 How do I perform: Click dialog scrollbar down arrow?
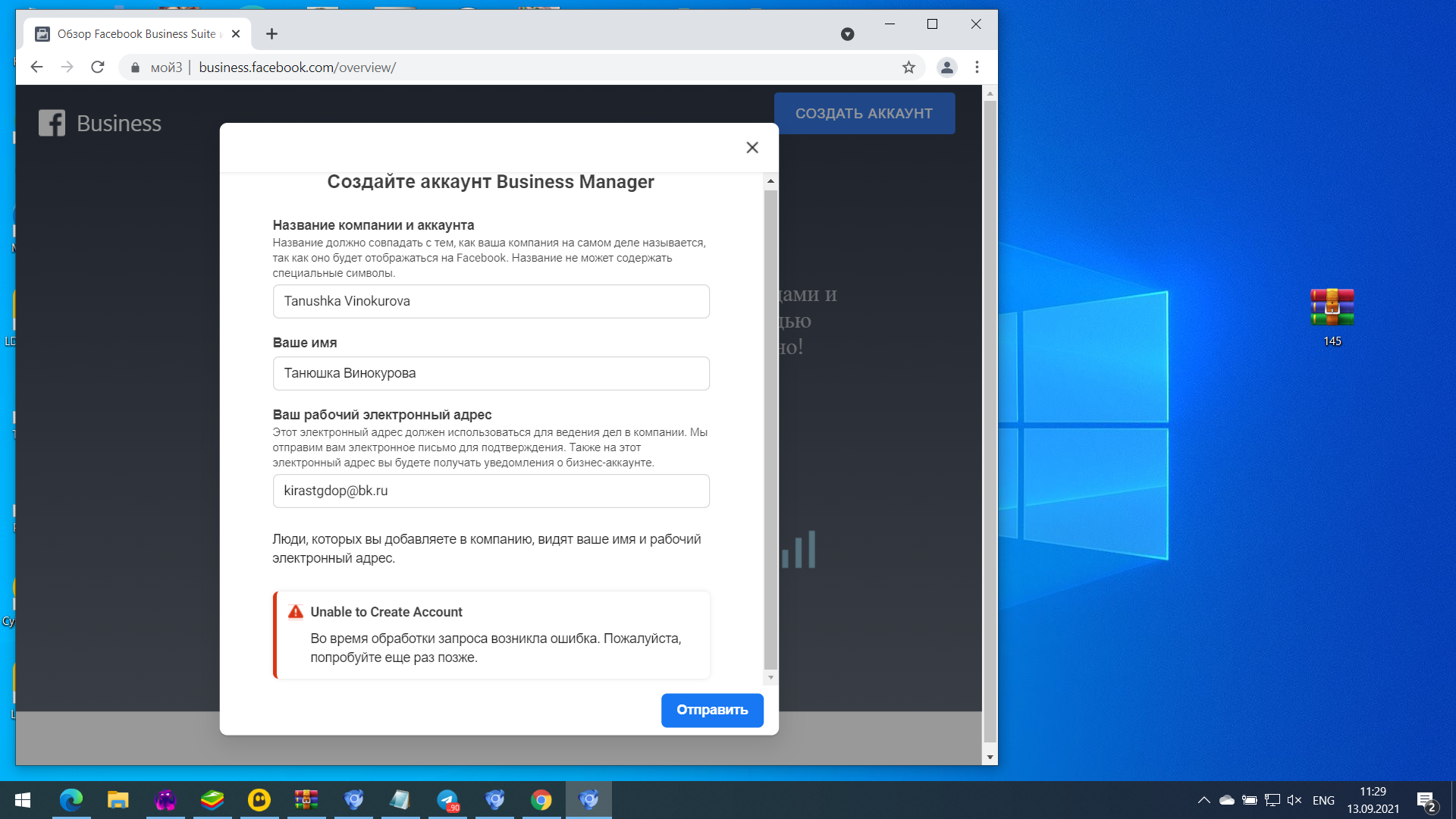pyautogui.click(x=770, y=677)
